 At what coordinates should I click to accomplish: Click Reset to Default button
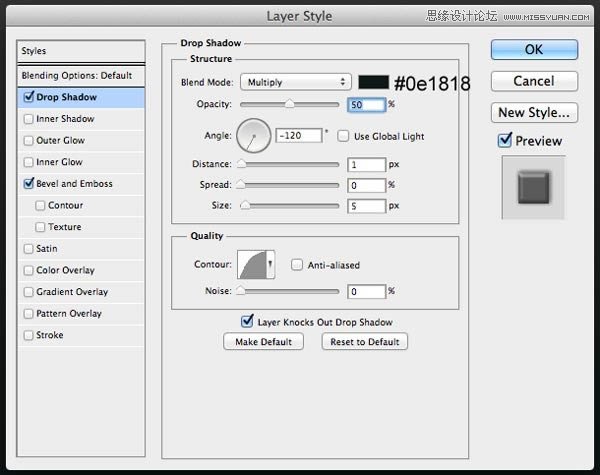click(364, 342)
